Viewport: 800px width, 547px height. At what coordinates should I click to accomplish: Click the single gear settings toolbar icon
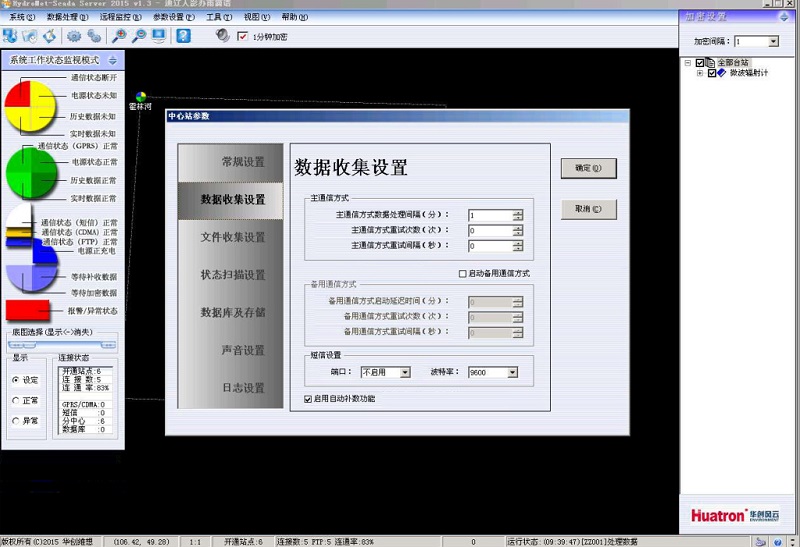(x=74, y=36)
